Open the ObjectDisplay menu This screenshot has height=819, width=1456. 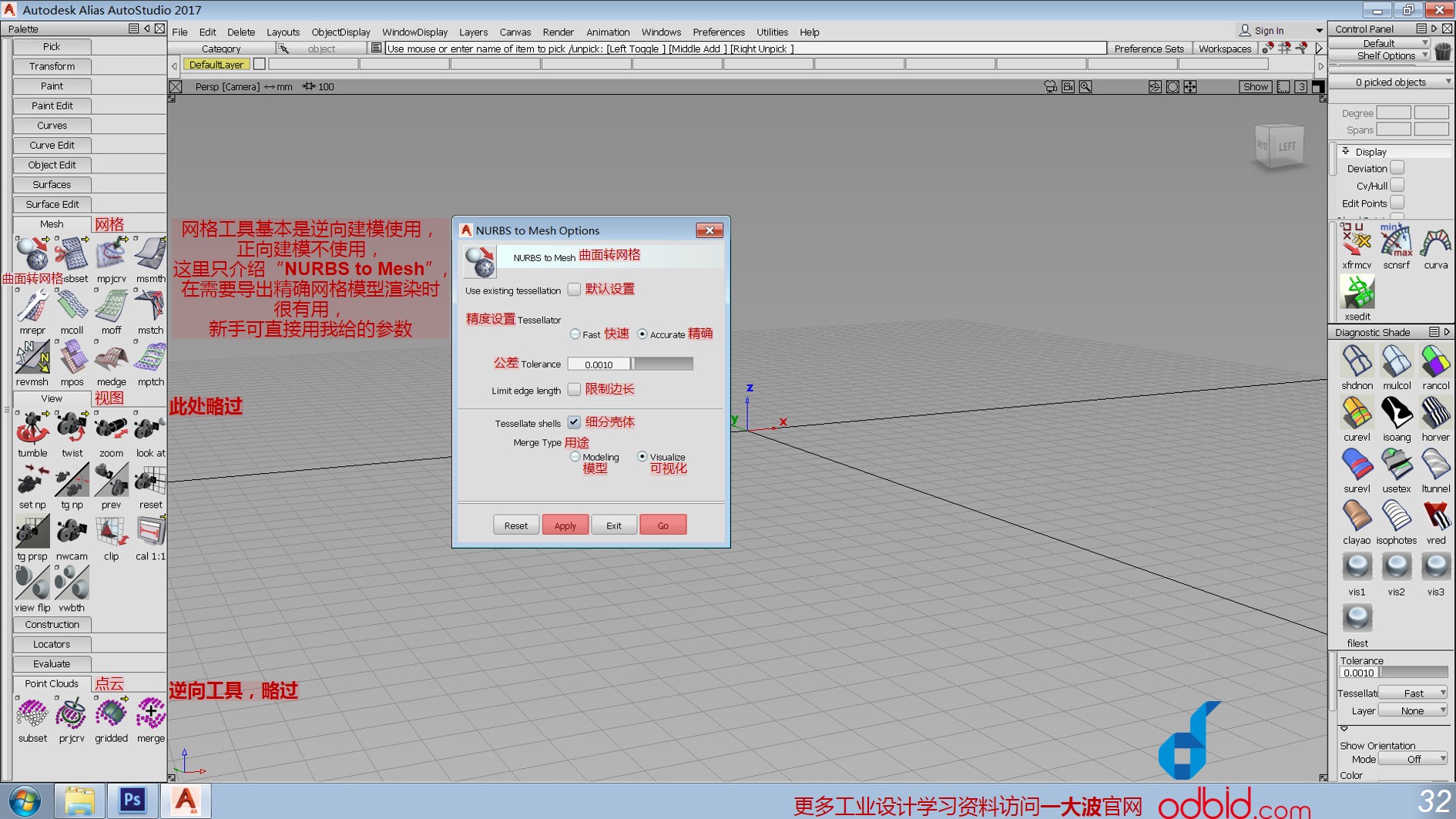(341, 32)
